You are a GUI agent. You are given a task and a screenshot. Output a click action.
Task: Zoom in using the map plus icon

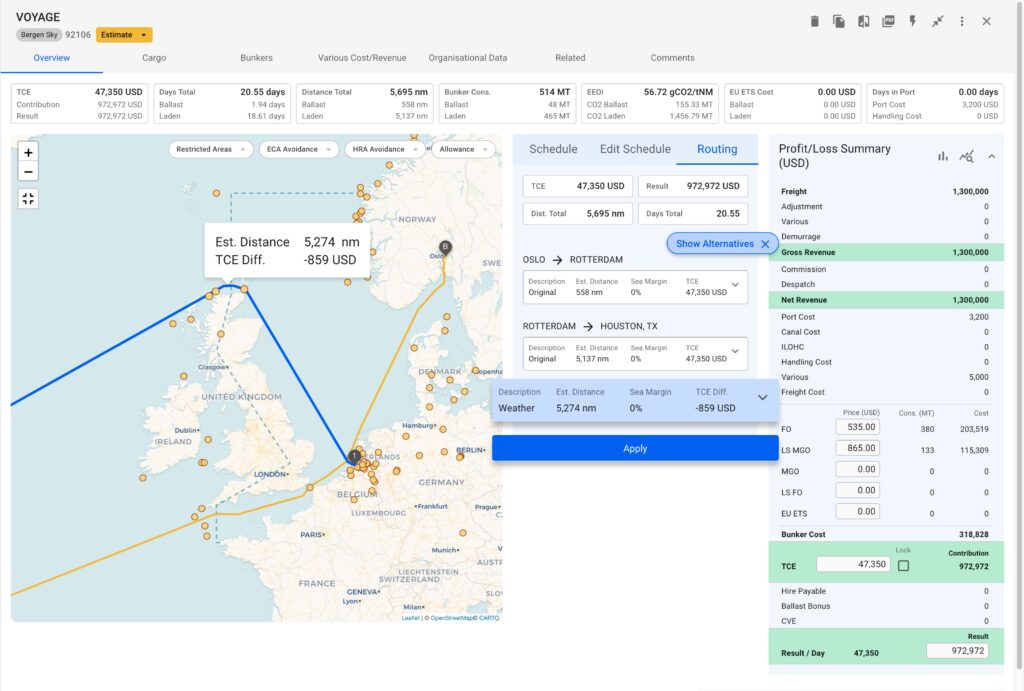(x=27, y=153)
